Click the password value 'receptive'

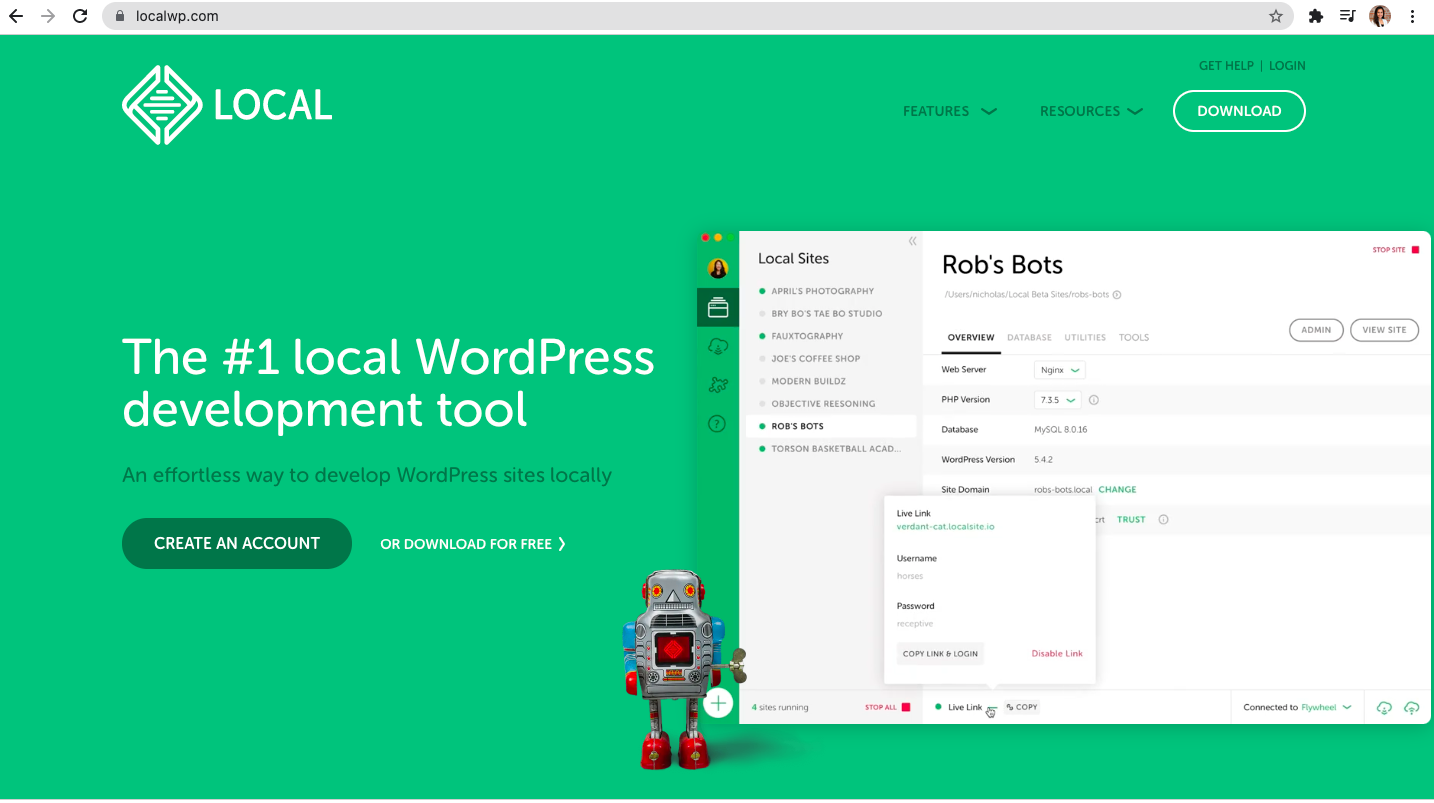[x=915, y=624]
